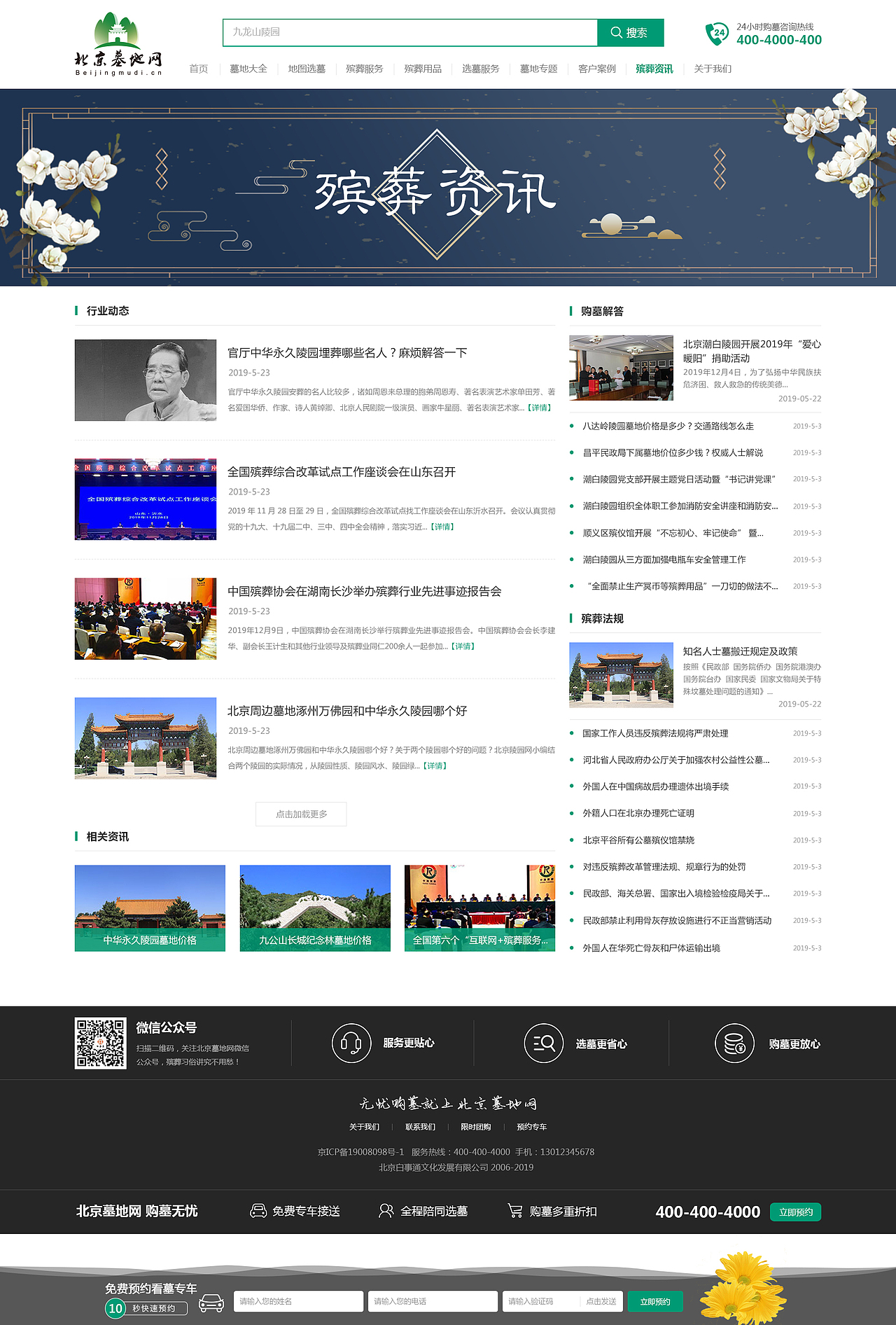Click the 点击加载更多 button
Image resolution: width=896 pixels, height=1325 pixels.
point(301,814)
